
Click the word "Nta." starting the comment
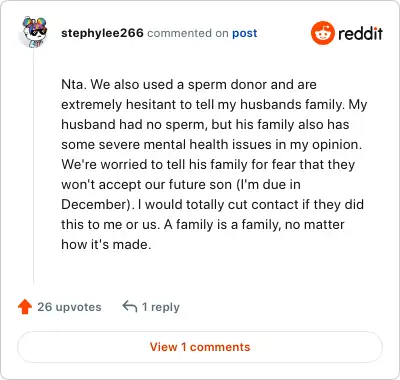pyautogui.click(x=74, y=84)
